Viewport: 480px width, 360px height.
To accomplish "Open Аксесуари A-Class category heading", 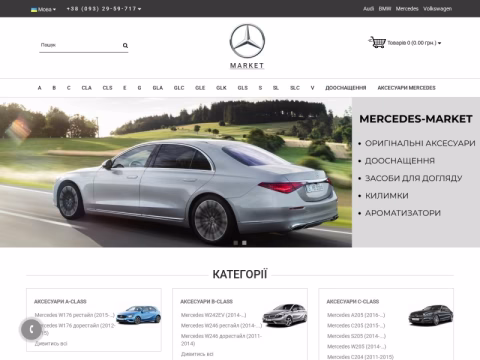I will (x=60, y=302).
